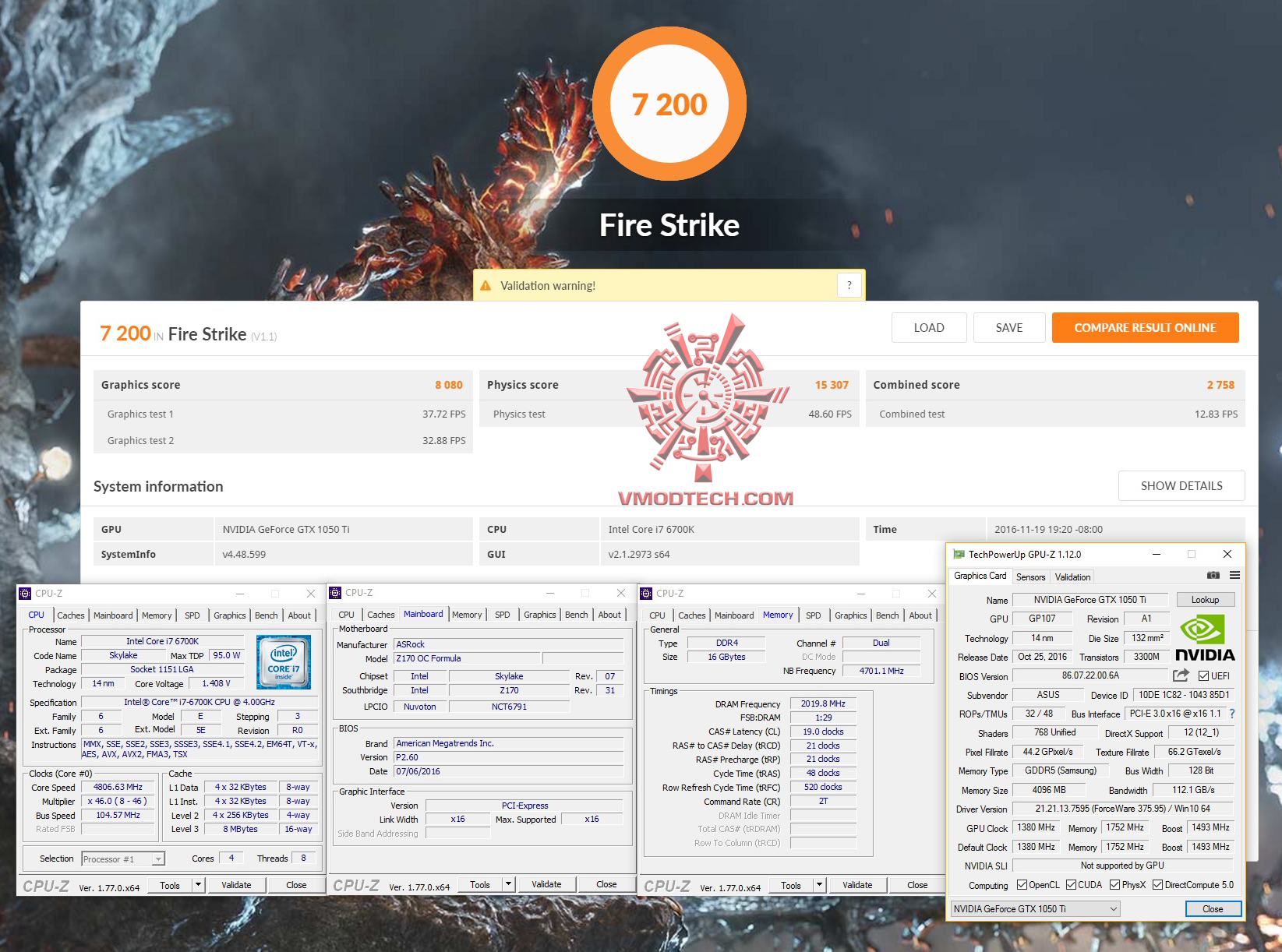Click the Intel Core i7 badge in CPU-Z

[x=284, y=661]
